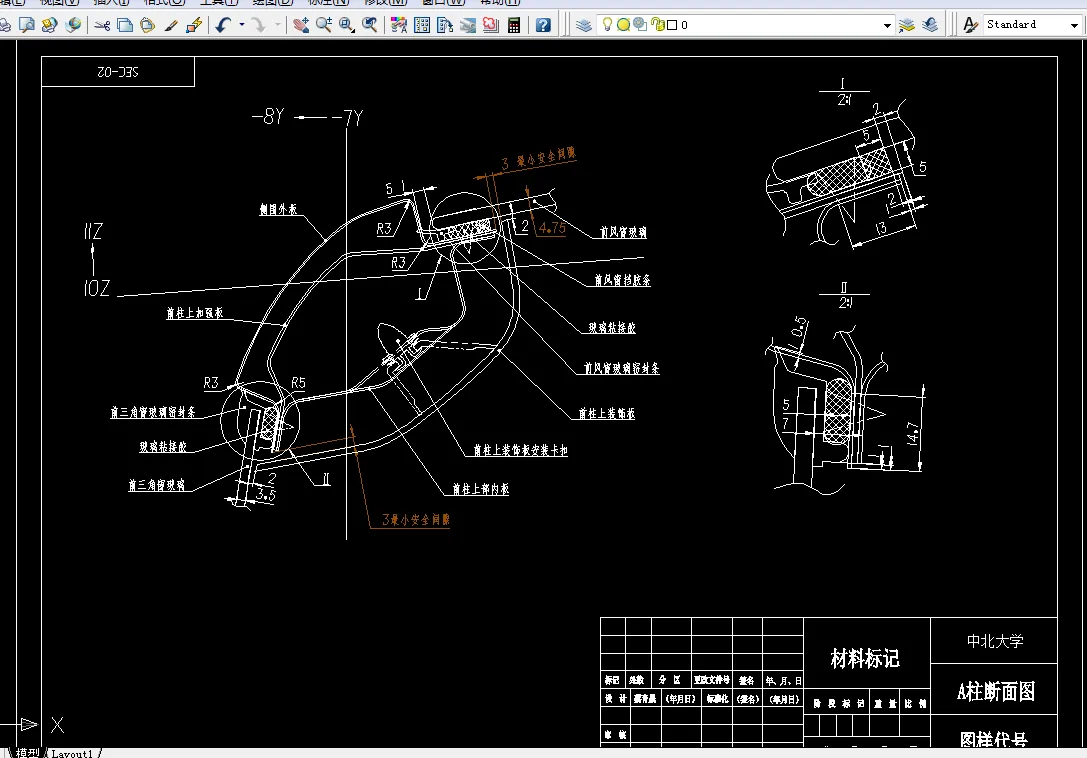
Task: Click the Zoom Previous icon
Action: pyautogui.click(x=370, y=25)
